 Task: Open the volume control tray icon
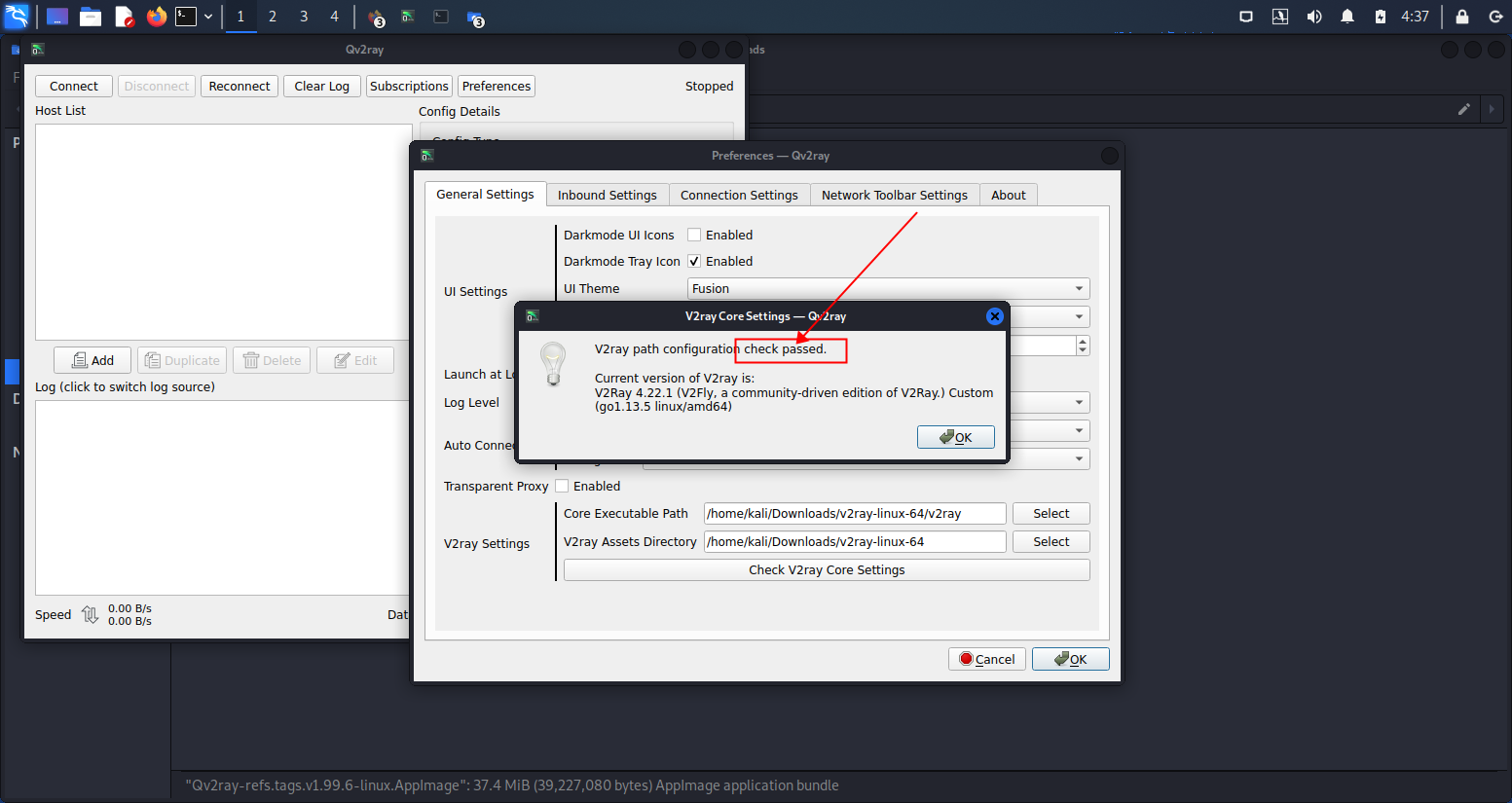point(1314,17)
